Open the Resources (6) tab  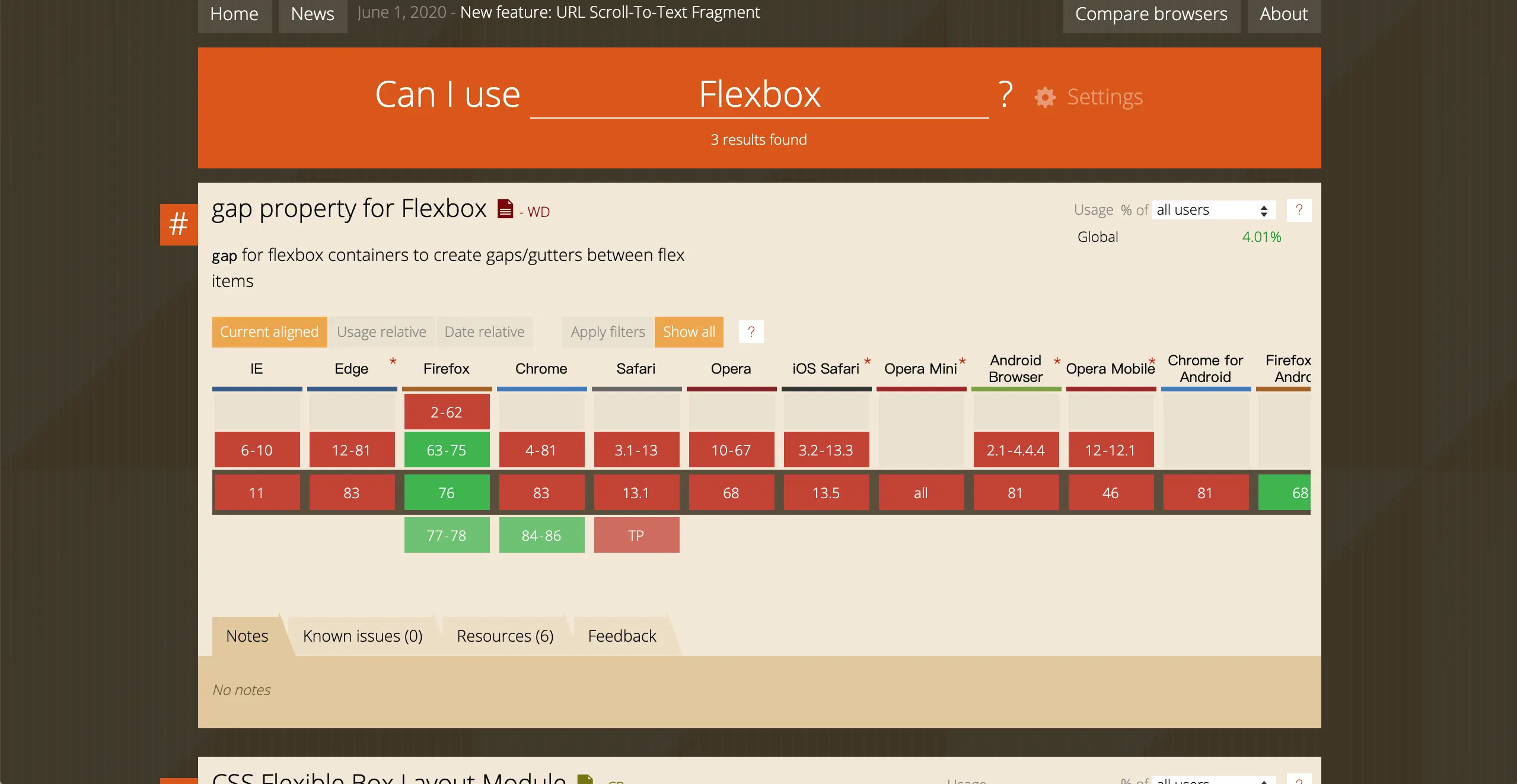click(505, 636)
